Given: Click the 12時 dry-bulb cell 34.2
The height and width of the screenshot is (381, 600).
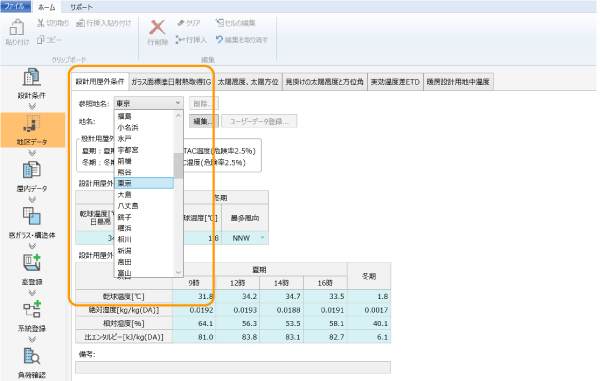Looking at the screenshot, I should point(238,296).
